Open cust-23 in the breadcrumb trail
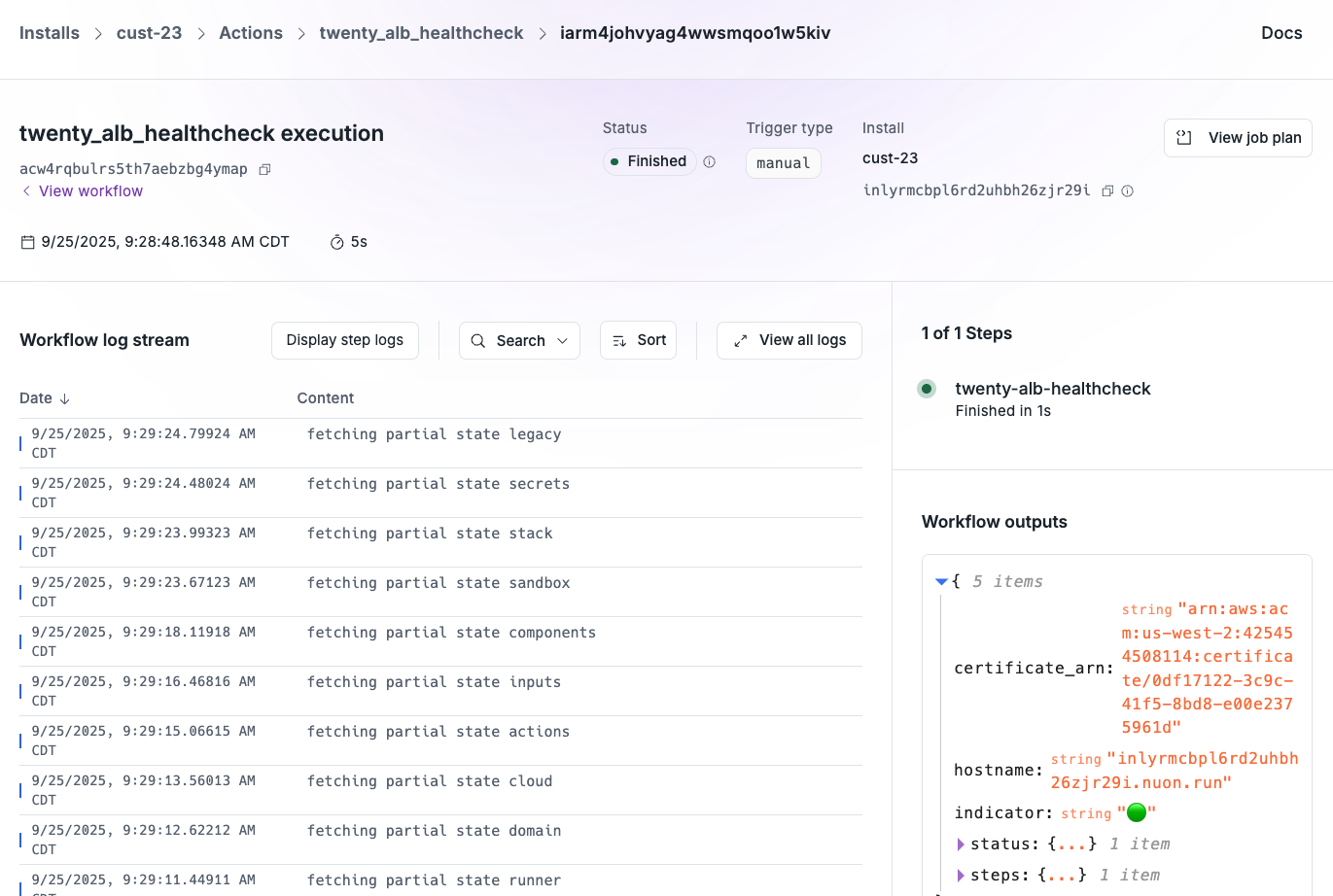This screenshot has width=1333, height=896. tap(150, 33)
